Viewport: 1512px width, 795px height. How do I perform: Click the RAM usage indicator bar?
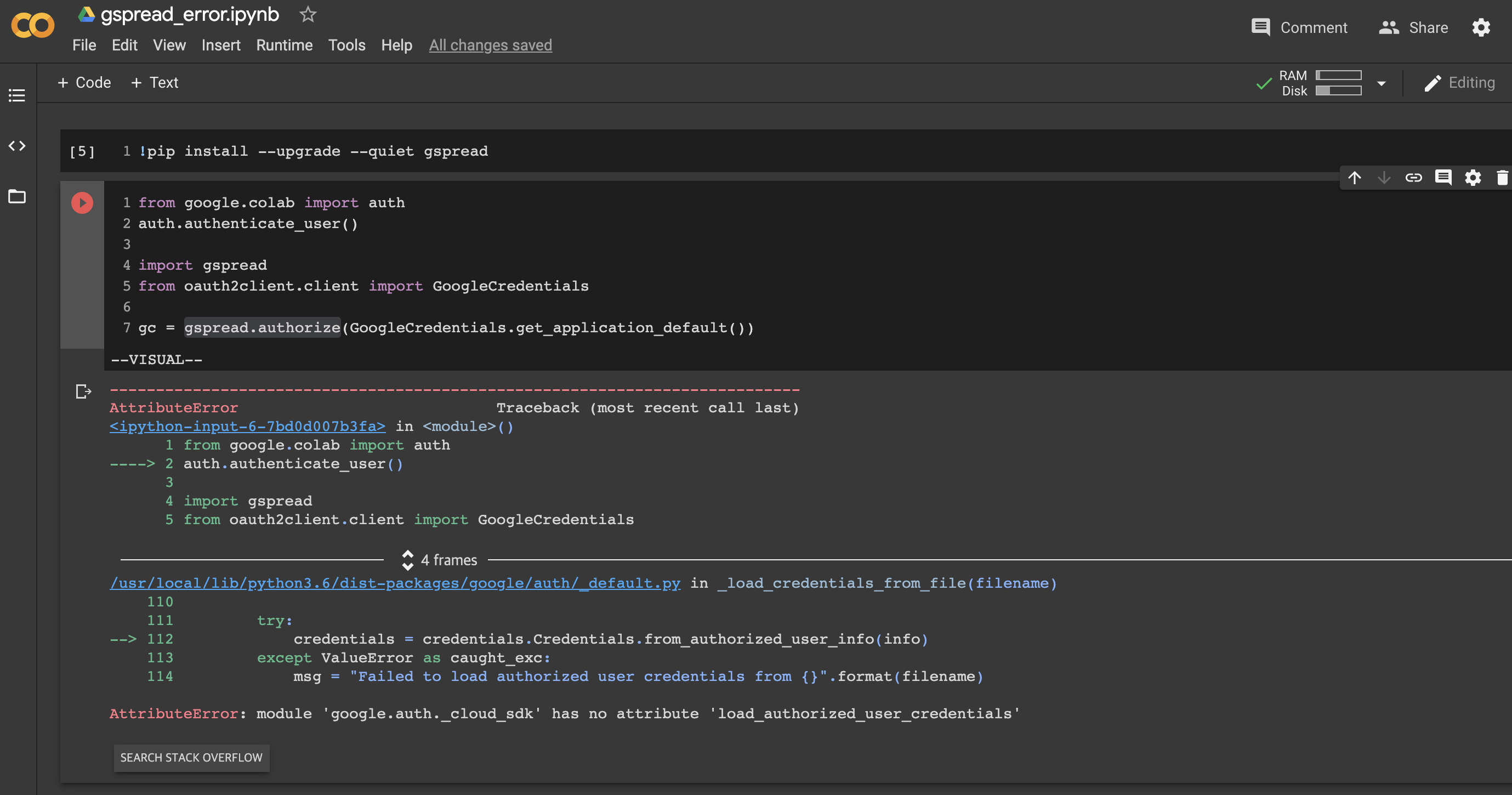click(1338, 75)
